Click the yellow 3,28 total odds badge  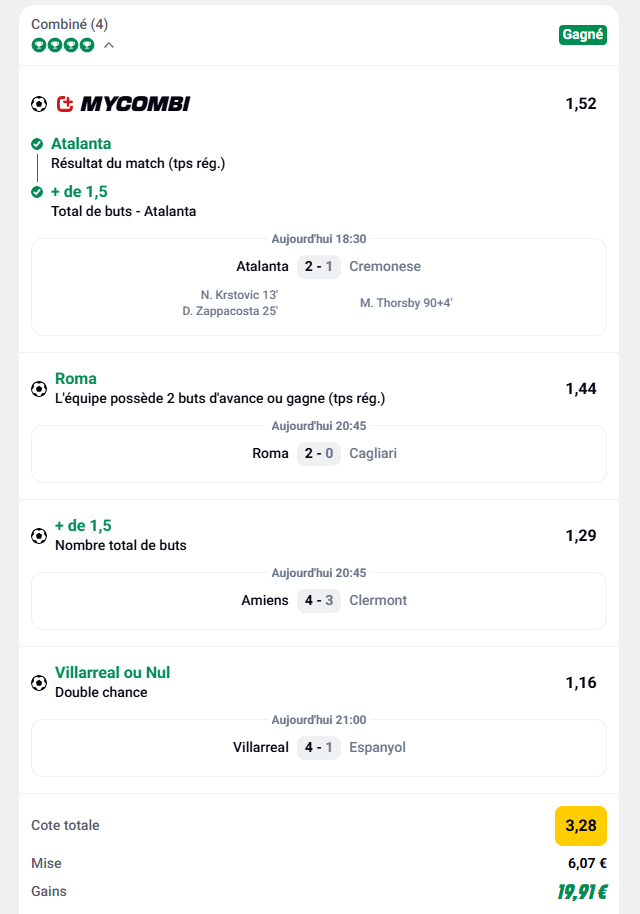point(581,826)
